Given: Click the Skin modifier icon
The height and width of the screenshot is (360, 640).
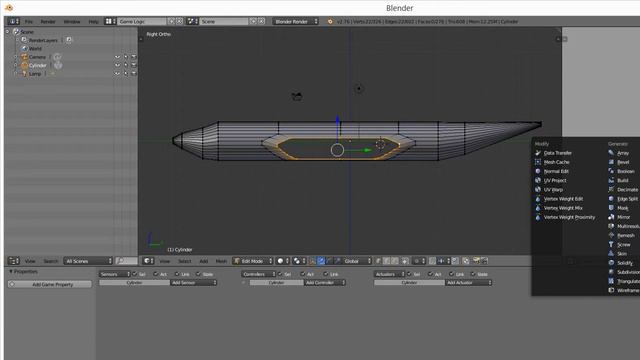Looking at the screenshot, I should tap(611, 254).
